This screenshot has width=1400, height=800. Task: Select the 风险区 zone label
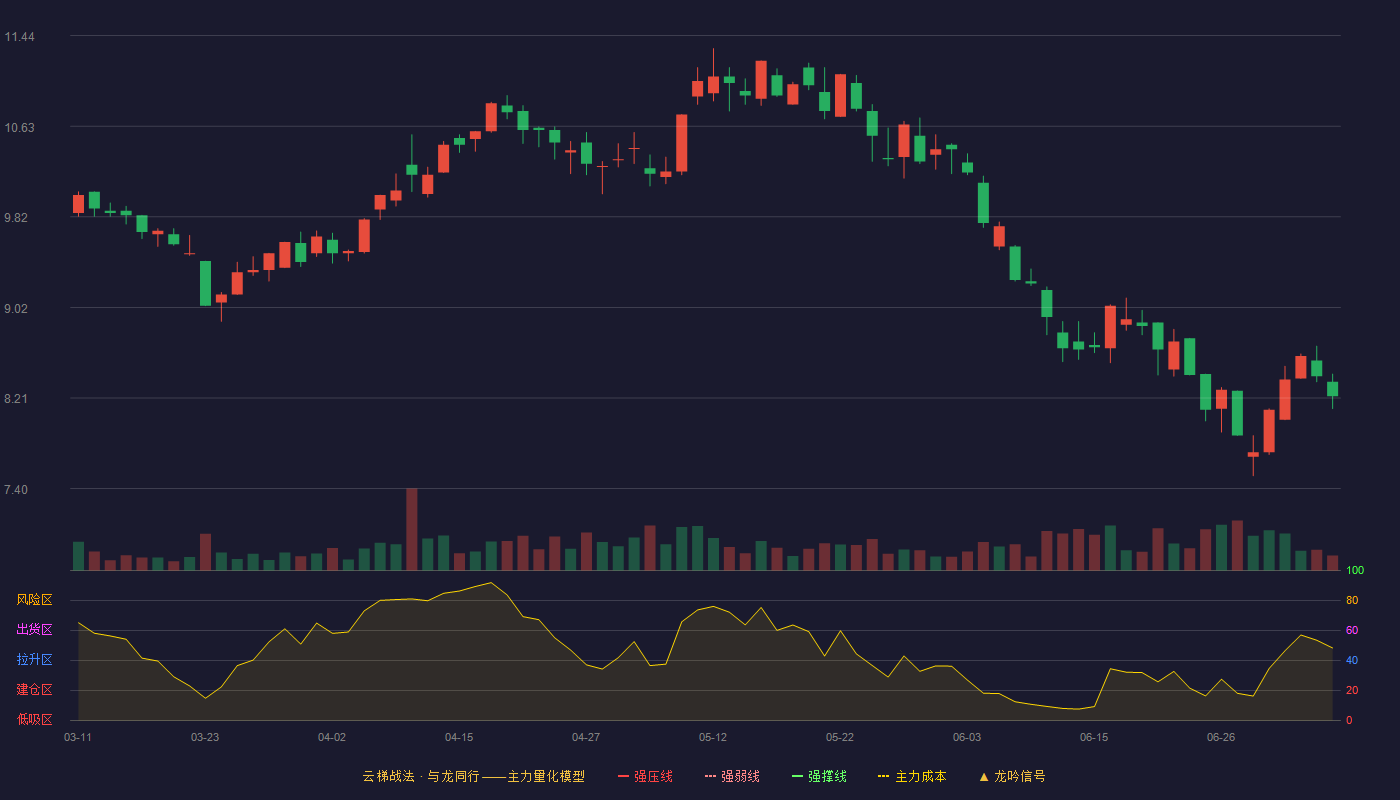34,600
